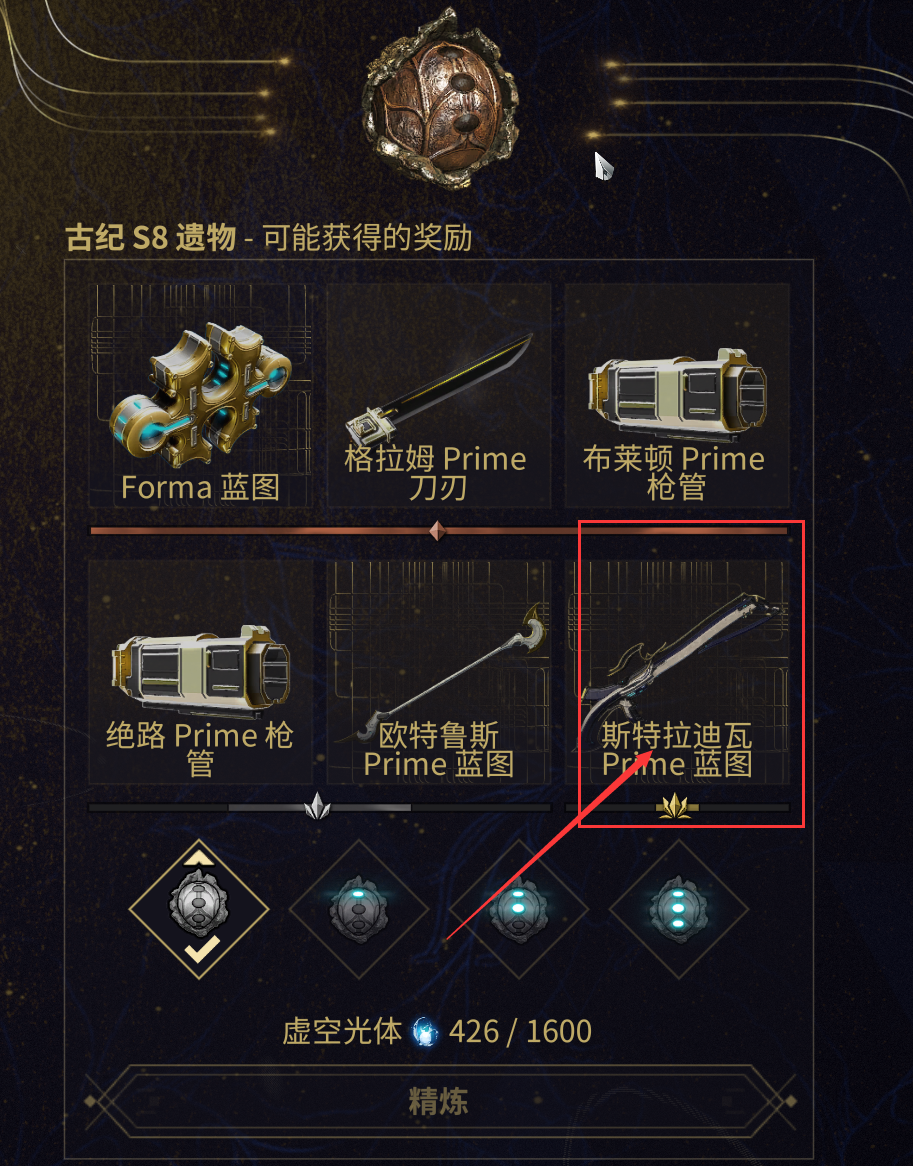913x1166 pixels.
Task: Click the 虚空光体 label text
Action: coord(342,1031)
